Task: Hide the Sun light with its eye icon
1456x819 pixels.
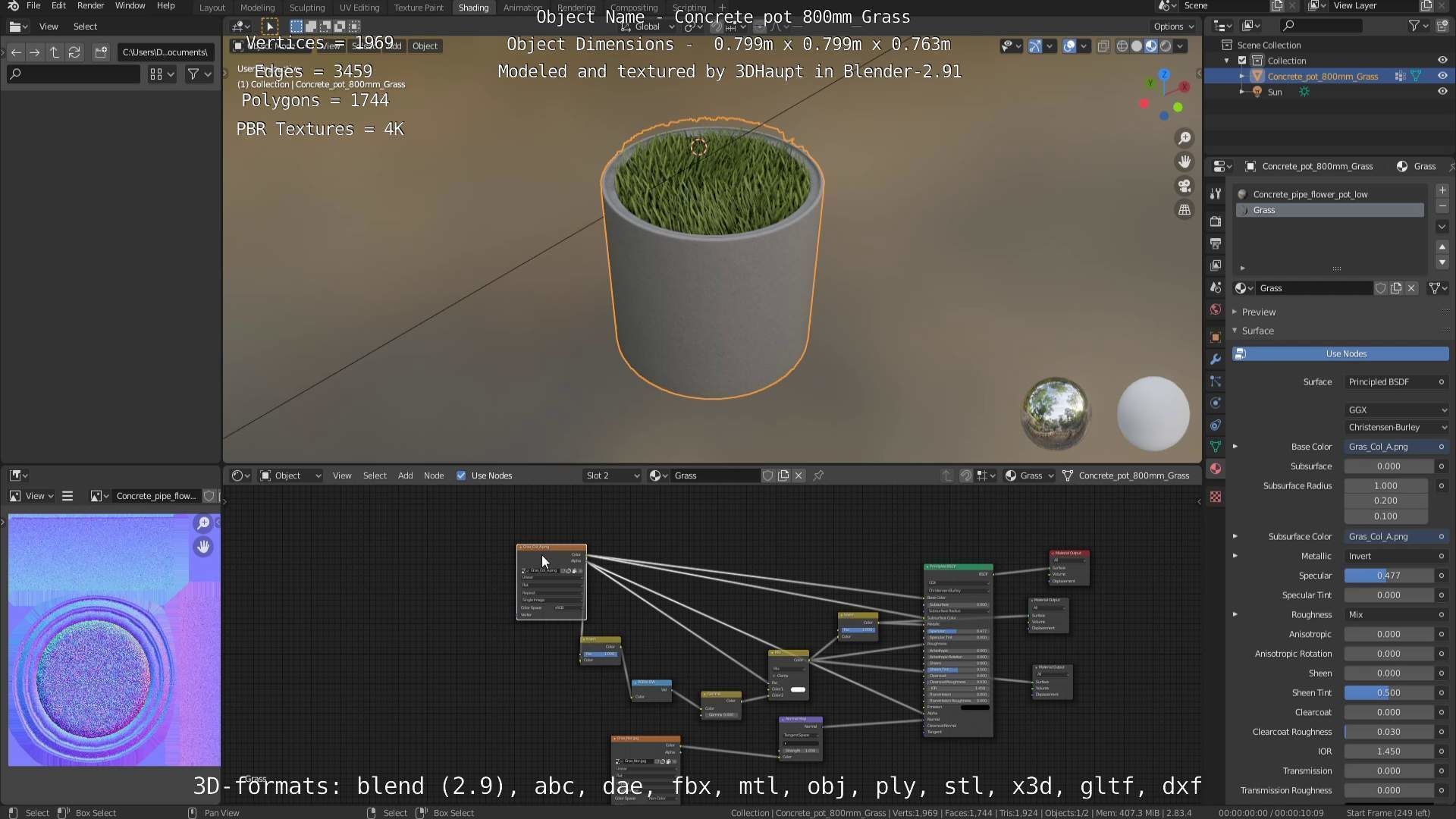Action: tap(1442, 92)
